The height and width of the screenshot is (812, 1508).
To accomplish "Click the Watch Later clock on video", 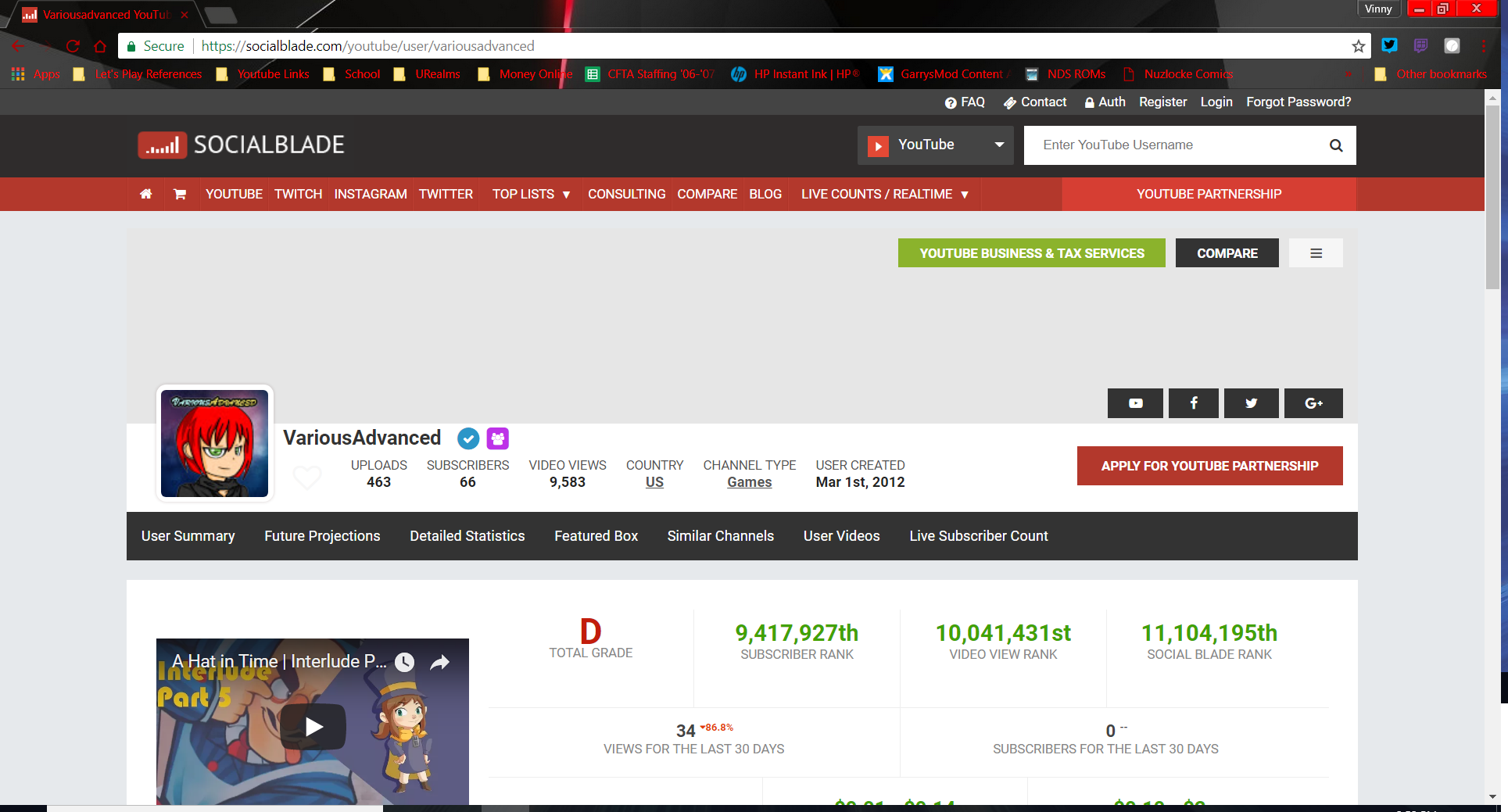I will pyautogui.click(x=404, y=663).
